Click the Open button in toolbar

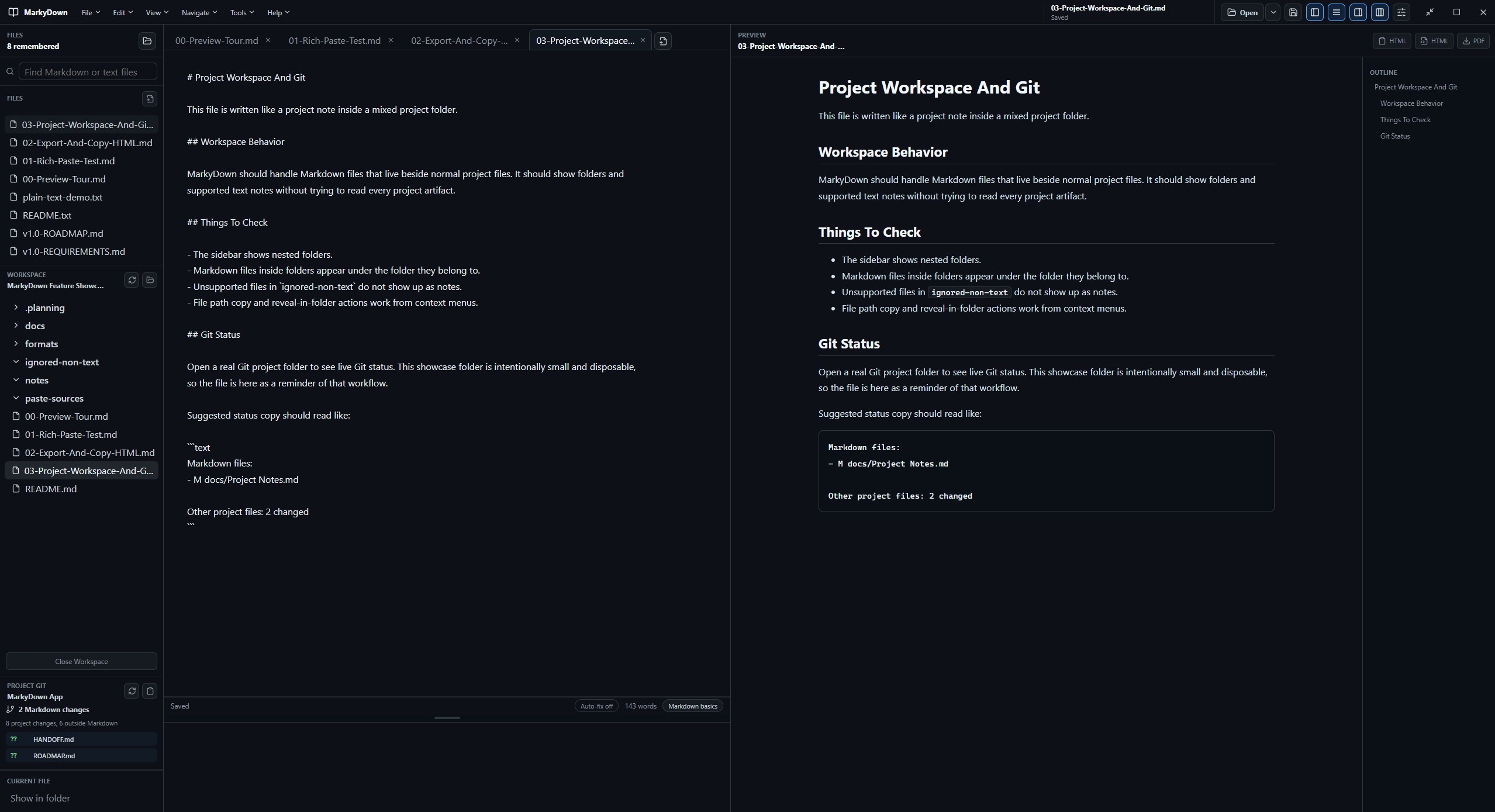point(1242,12)
